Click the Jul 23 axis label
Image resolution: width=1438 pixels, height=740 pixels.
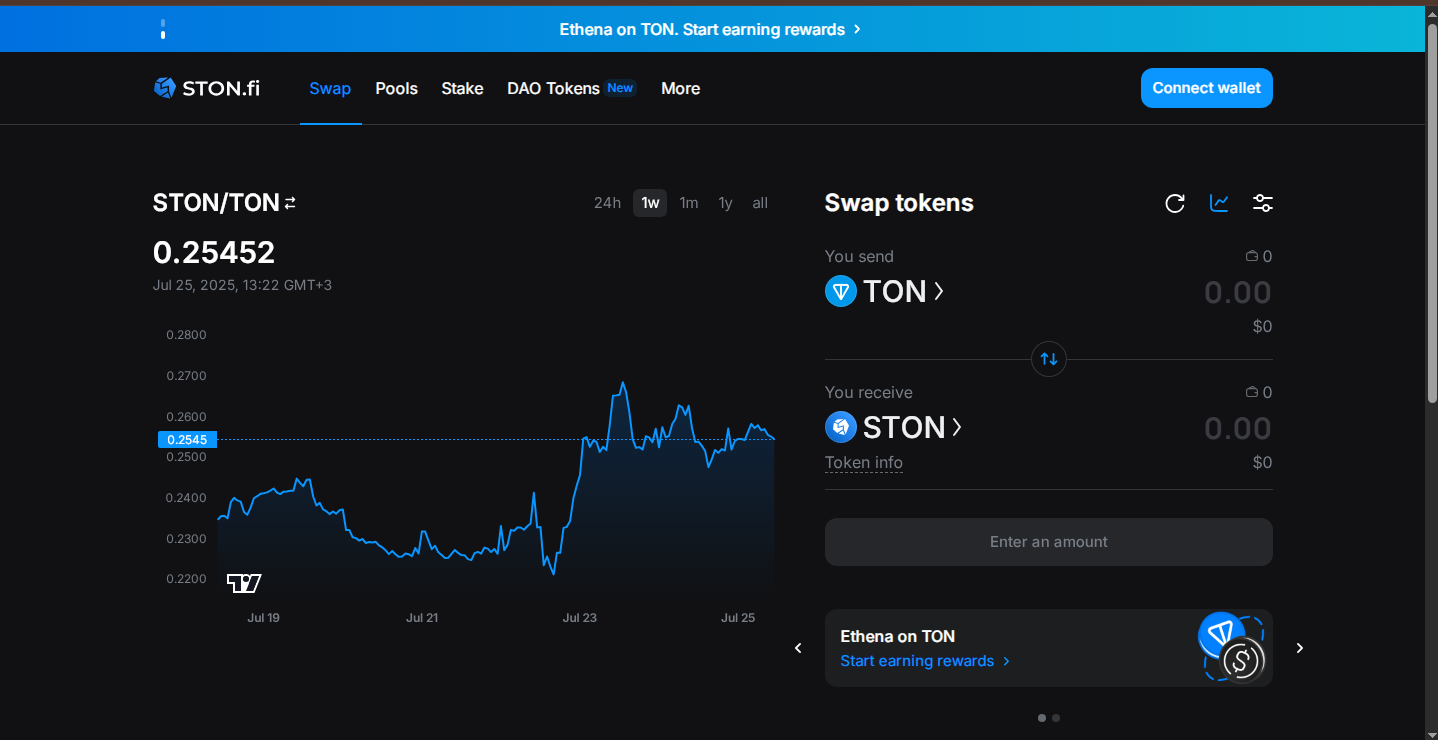580,618
